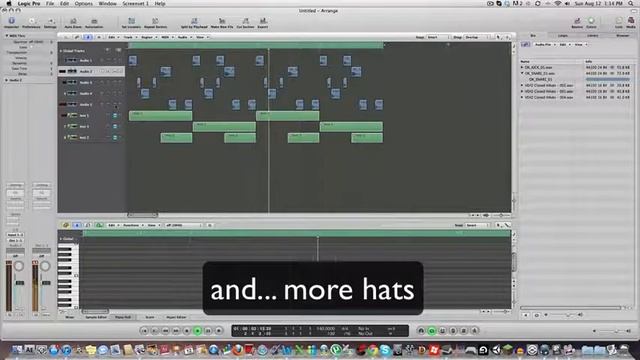The height and width of the screenshot is (360, 640).
Task: Open the Help menu
Action: pos(160,4)
